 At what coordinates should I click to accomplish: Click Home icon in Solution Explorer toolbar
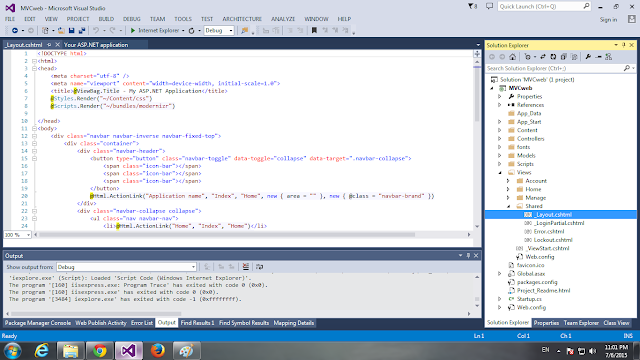coord(513,57)
